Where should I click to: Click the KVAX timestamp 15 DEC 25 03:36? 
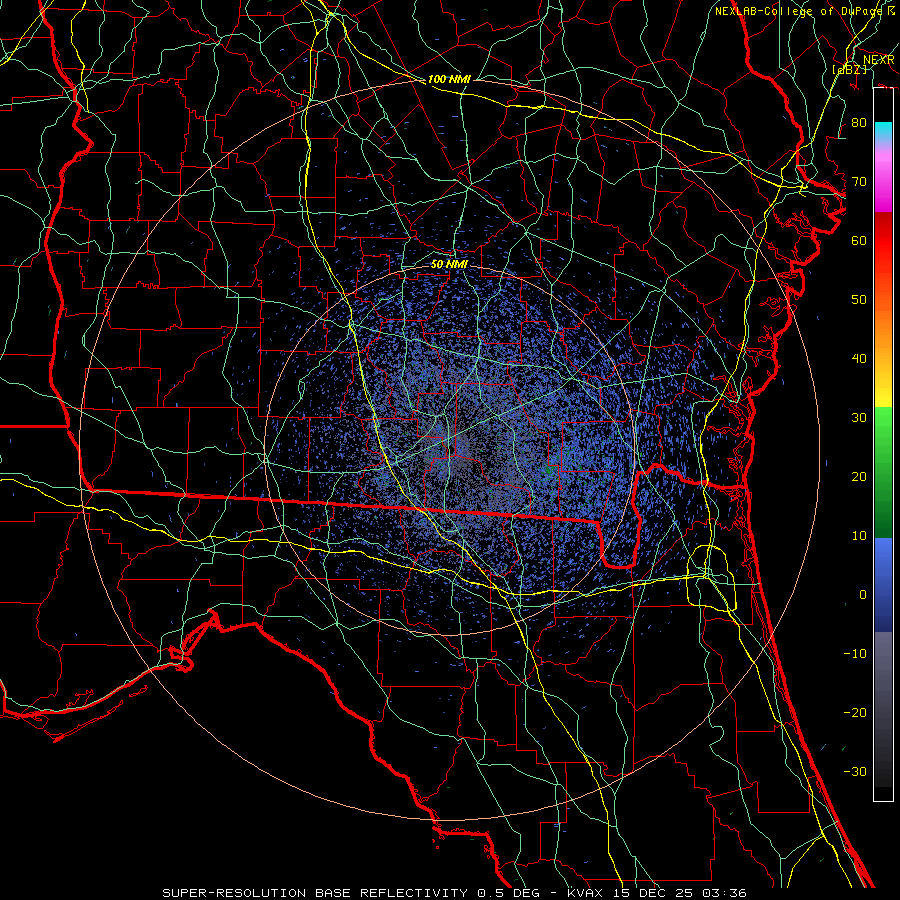(x=657, y=893)
